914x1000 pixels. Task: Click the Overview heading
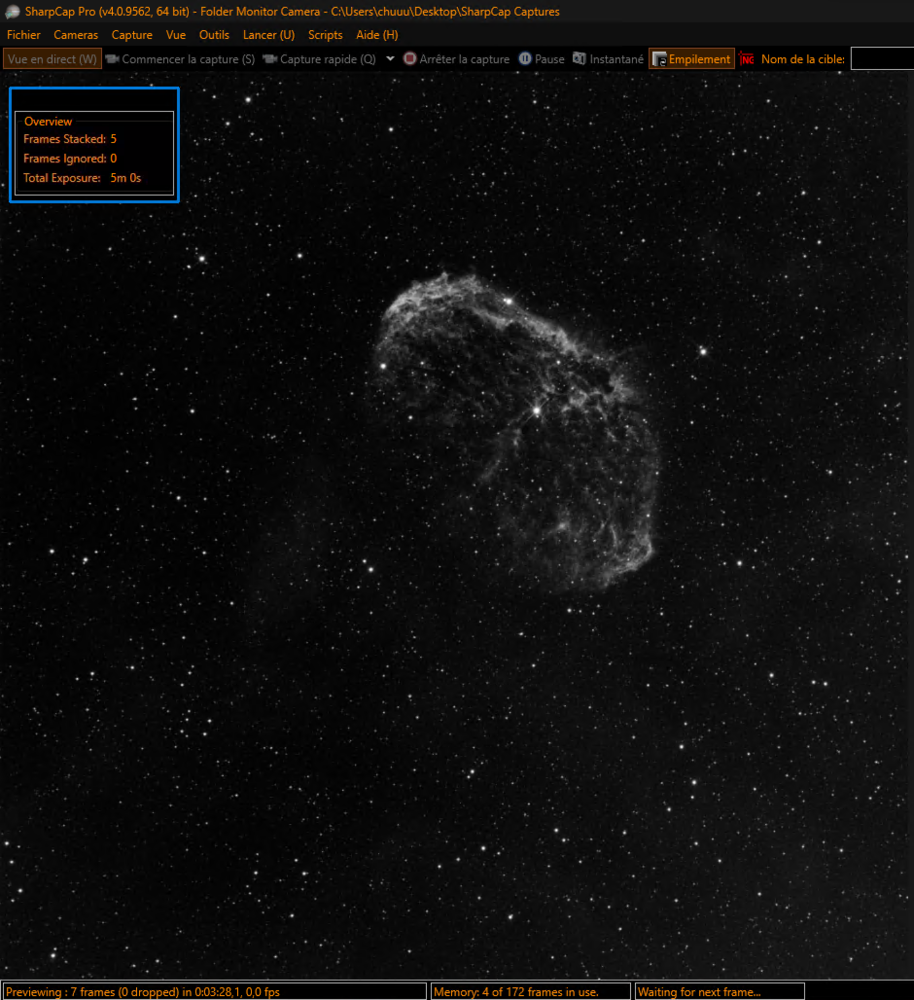[48, 121]
